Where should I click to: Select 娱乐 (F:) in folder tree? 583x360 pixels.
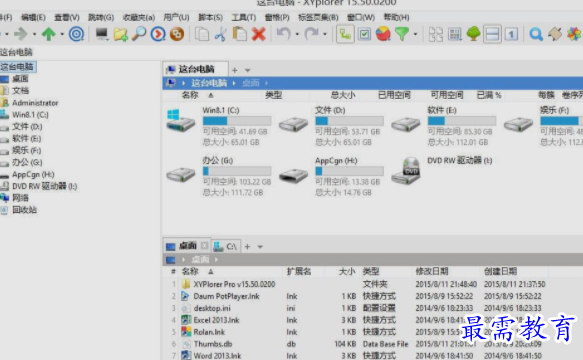pos(26,150)
